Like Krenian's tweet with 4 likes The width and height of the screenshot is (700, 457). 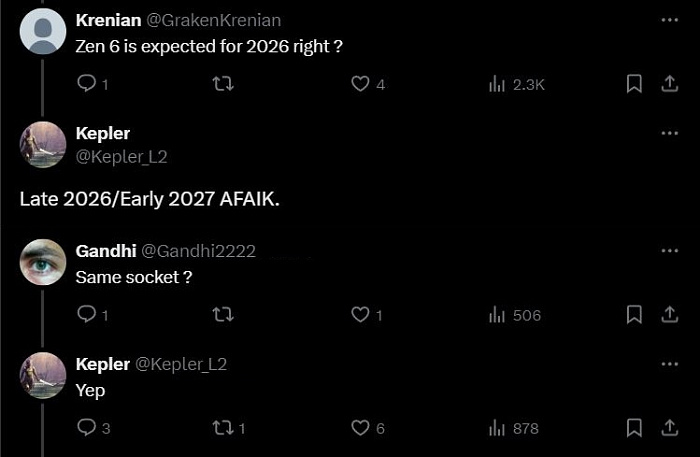(x=360, y=83)
